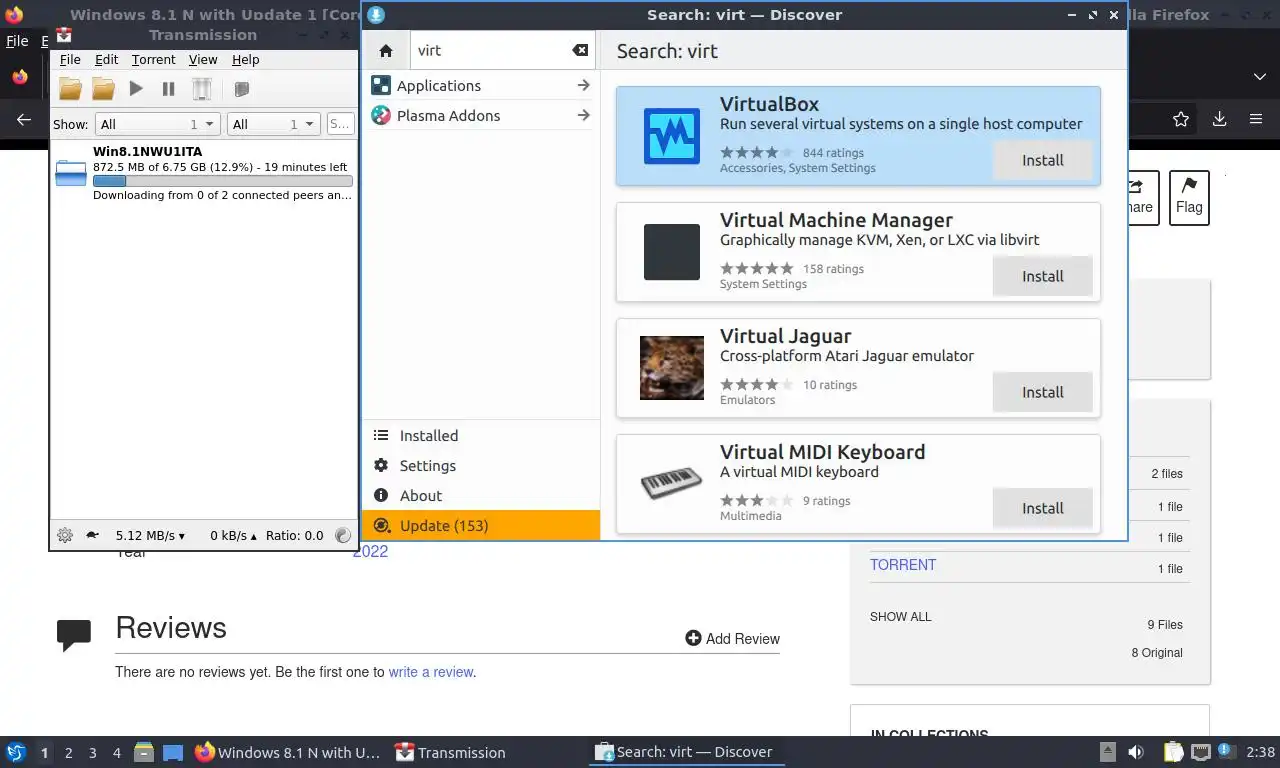Open Transmission View menu

tap(203, 60)
